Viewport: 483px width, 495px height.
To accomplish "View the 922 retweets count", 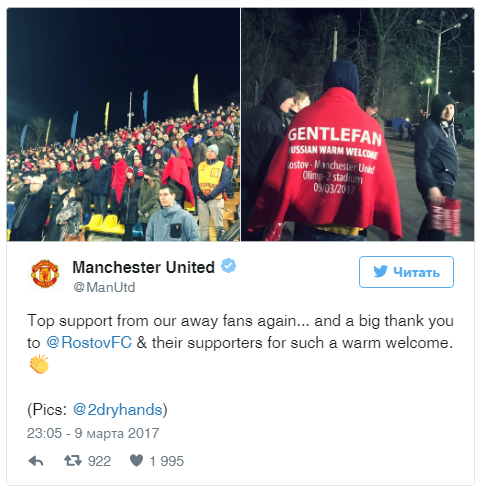I will (99, 461).
